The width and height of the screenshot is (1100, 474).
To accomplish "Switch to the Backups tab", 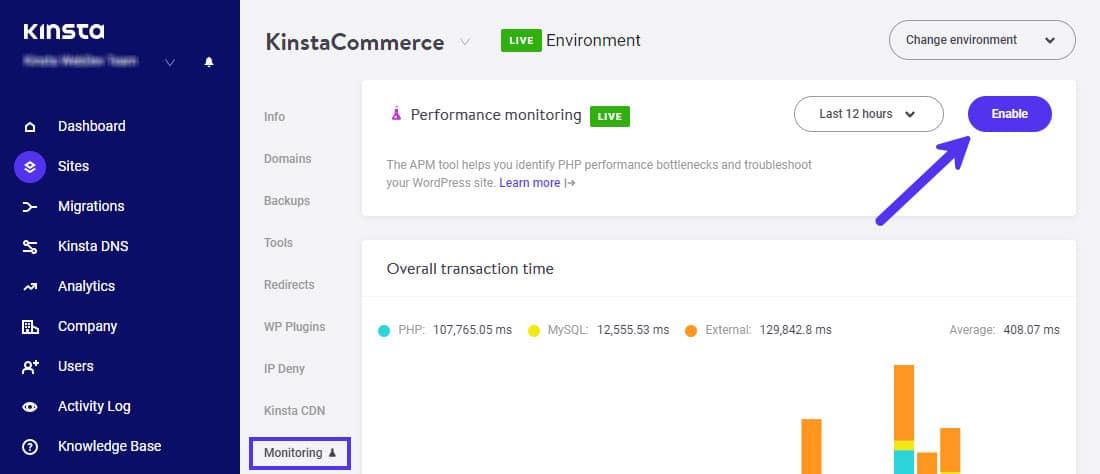I will [287, 201].
